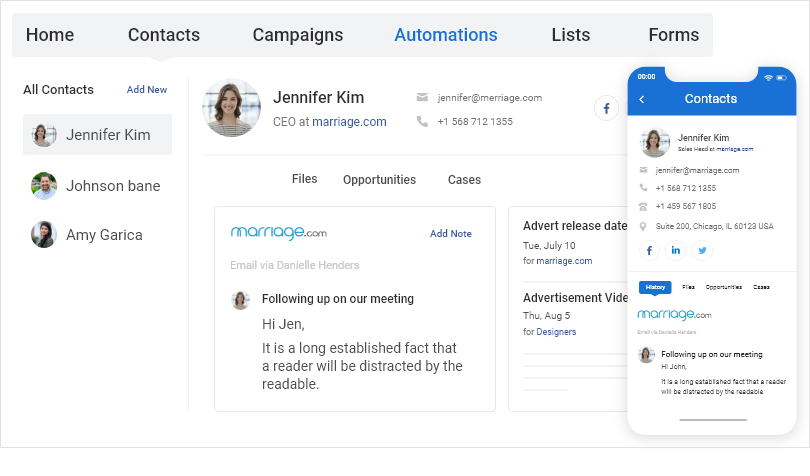Click back arrow in mobile Contacts header
This screenshot has height=476, width=810.
[x=642, y=99]
